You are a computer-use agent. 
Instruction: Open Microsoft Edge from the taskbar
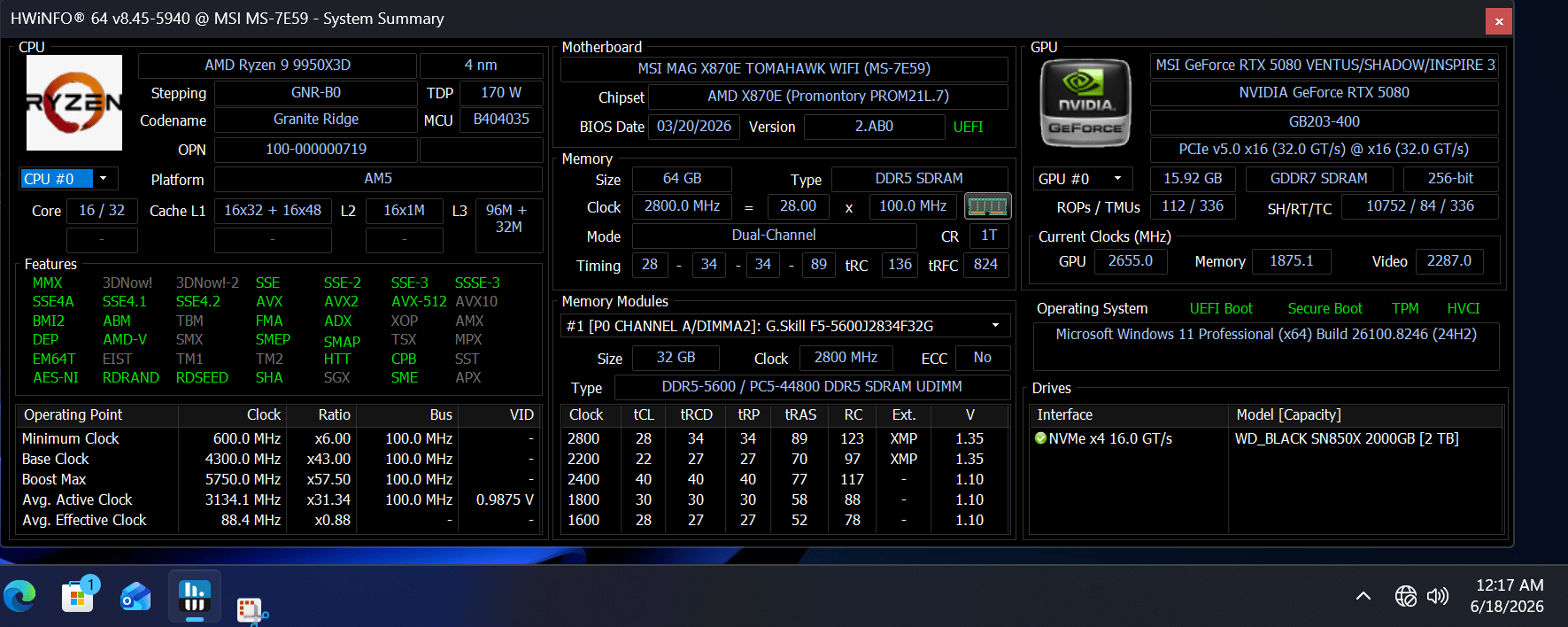(19, 596)
